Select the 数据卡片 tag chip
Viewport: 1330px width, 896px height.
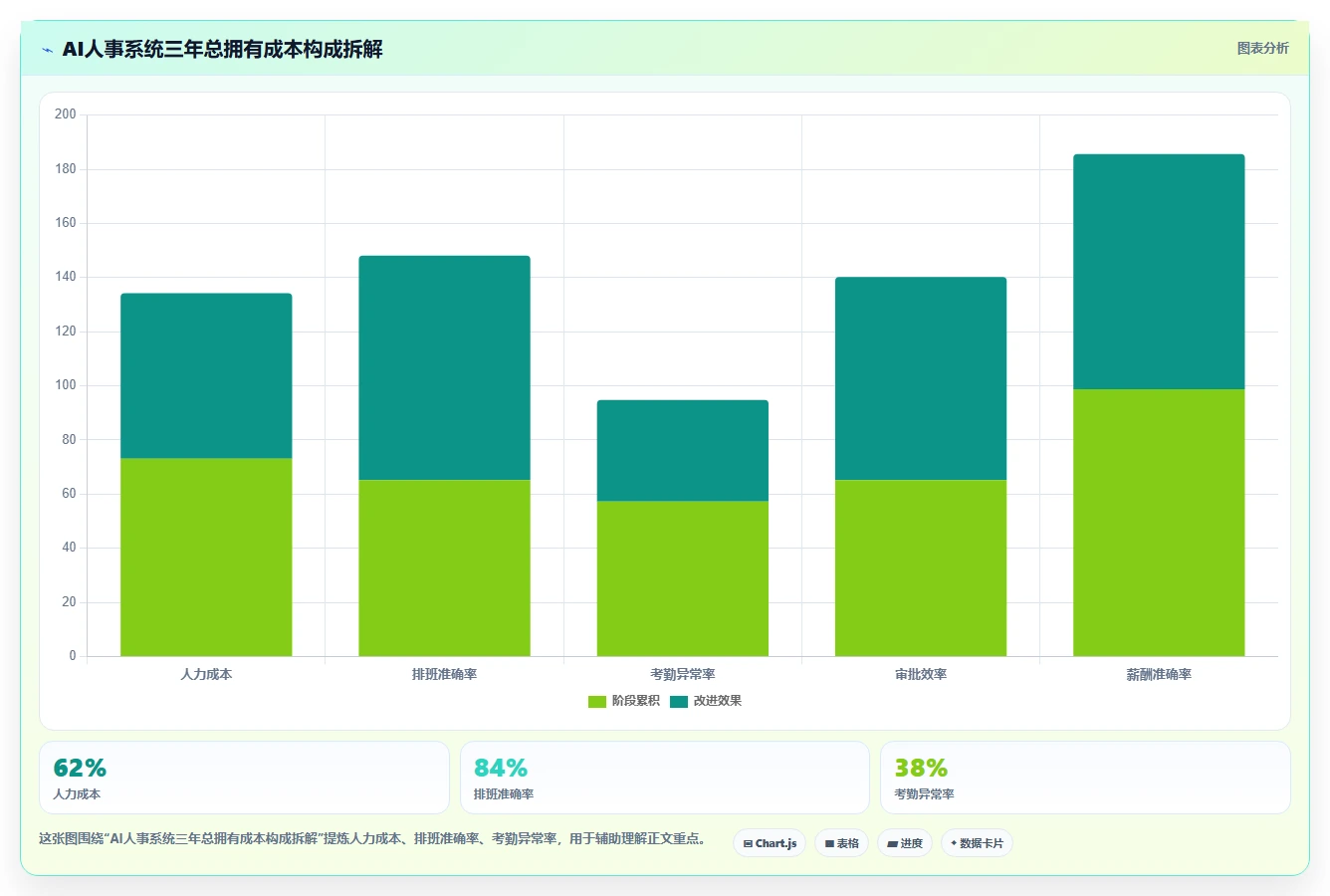[977, 843]
